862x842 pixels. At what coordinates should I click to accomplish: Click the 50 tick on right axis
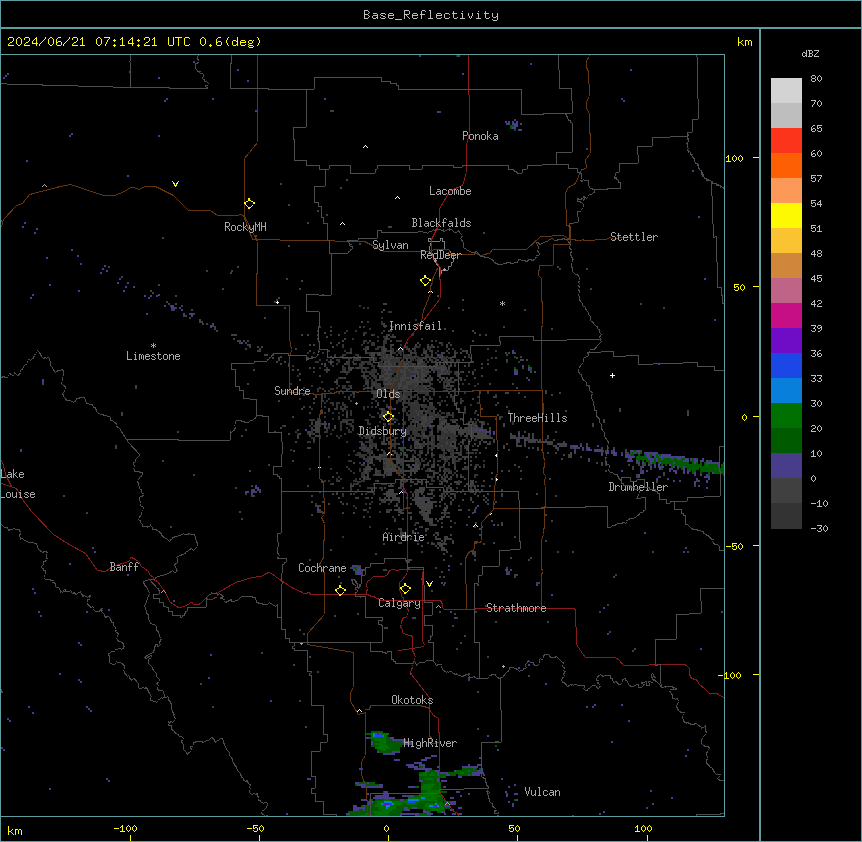click(739, 287)
